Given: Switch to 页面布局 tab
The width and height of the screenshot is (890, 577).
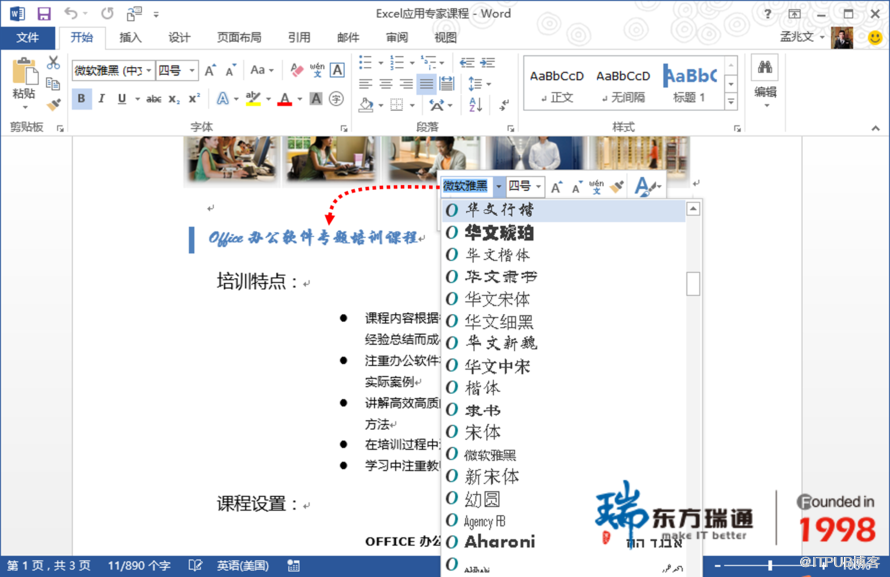Looking at the screenshot, I should [x=239, y=37].
